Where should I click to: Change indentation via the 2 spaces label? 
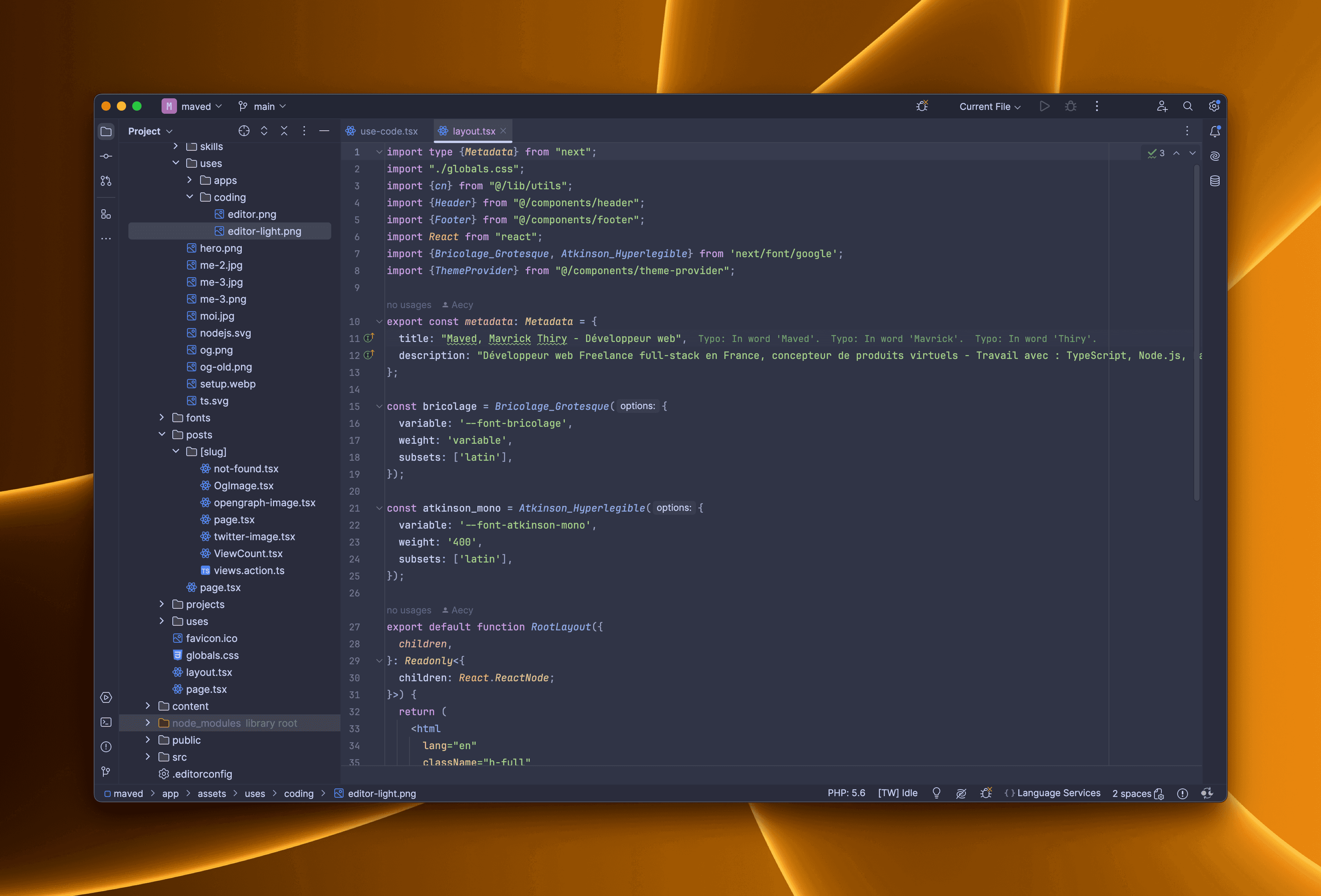click(x=1131, y=793)
